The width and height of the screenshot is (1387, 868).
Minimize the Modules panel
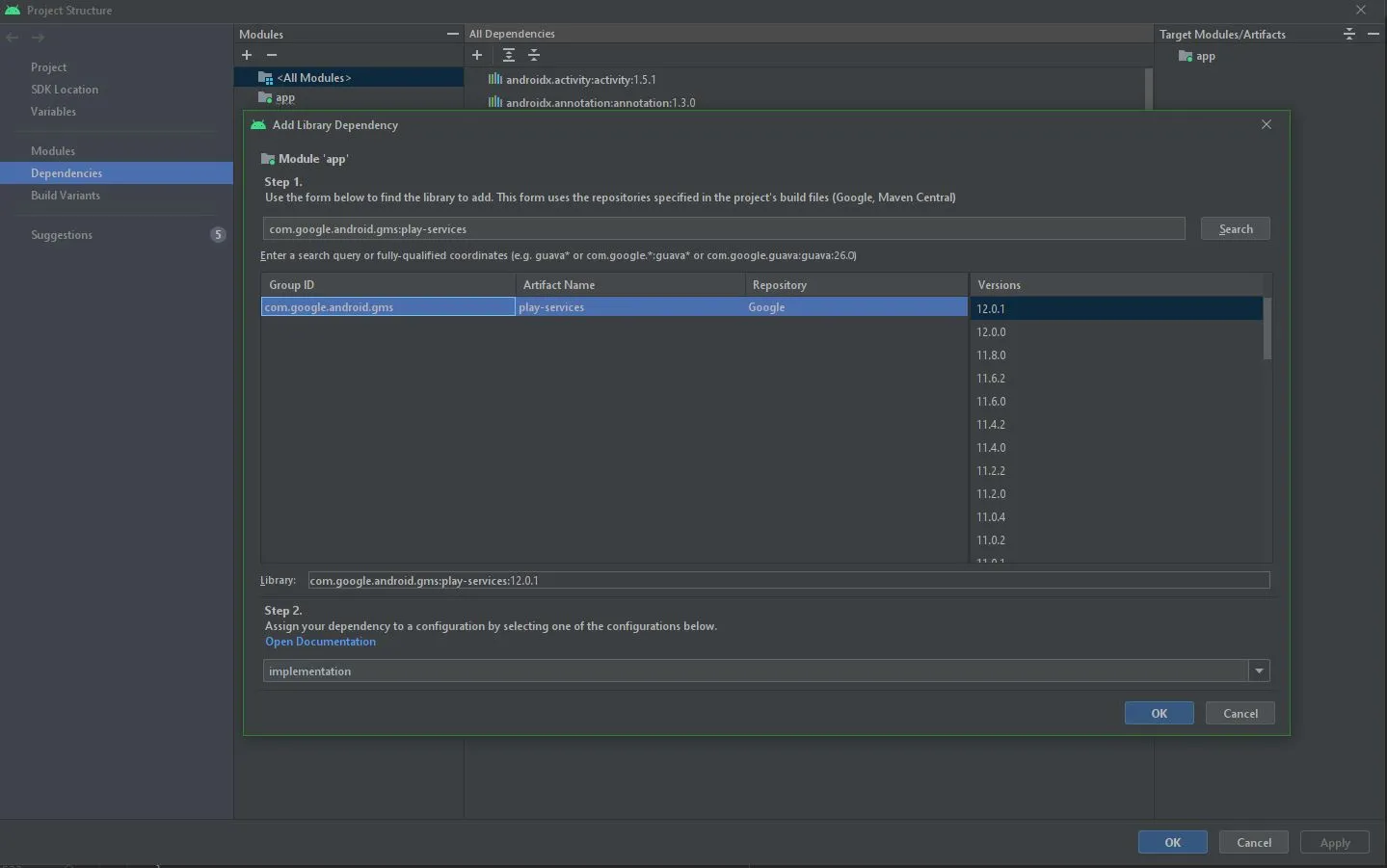[452, 34]
